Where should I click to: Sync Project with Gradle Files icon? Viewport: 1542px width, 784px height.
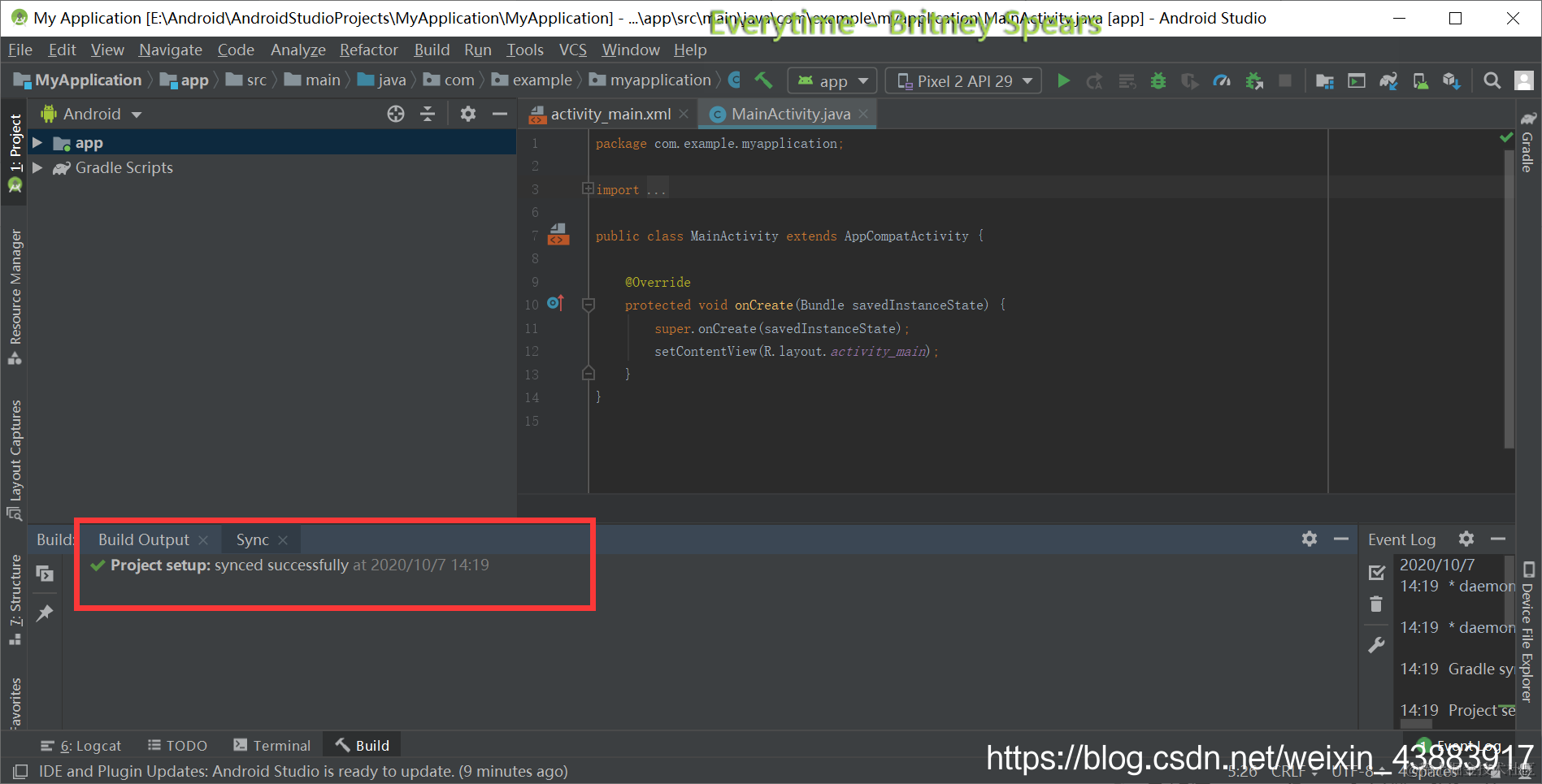tap(1388, 80)
